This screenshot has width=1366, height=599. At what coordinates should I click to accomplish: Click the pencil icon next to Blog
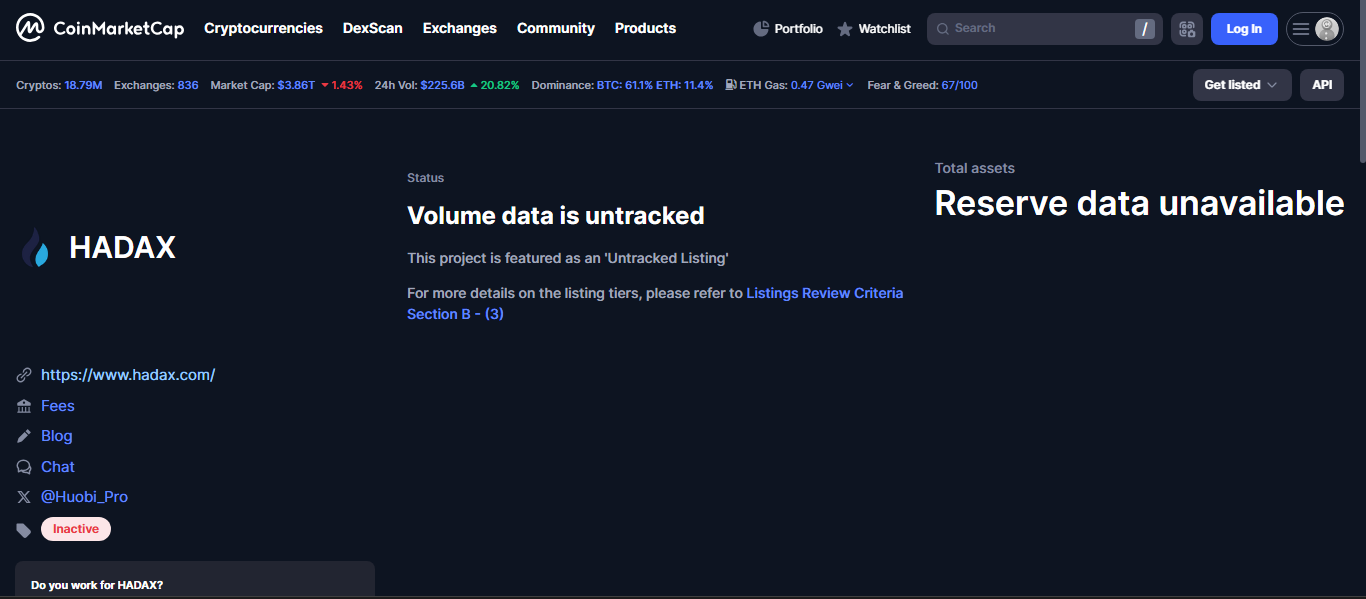click(24, 436)
